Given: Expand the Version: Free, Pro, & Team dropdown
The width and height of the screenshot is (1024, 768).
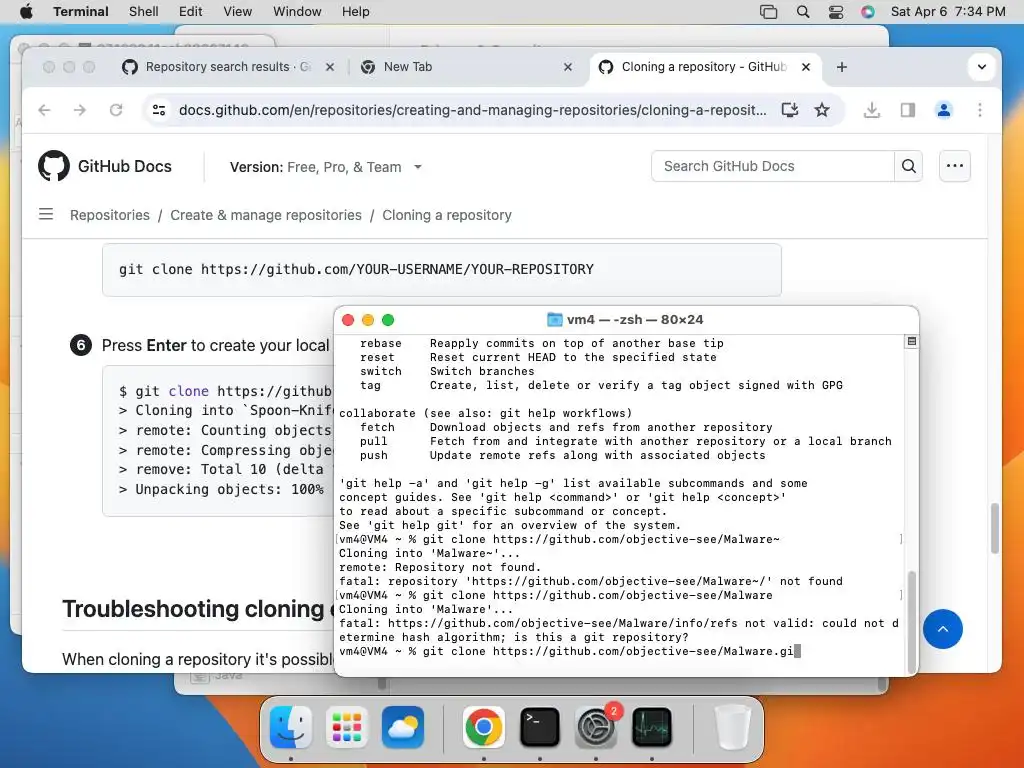Looking at the screenshot, I should coord(325,167).
